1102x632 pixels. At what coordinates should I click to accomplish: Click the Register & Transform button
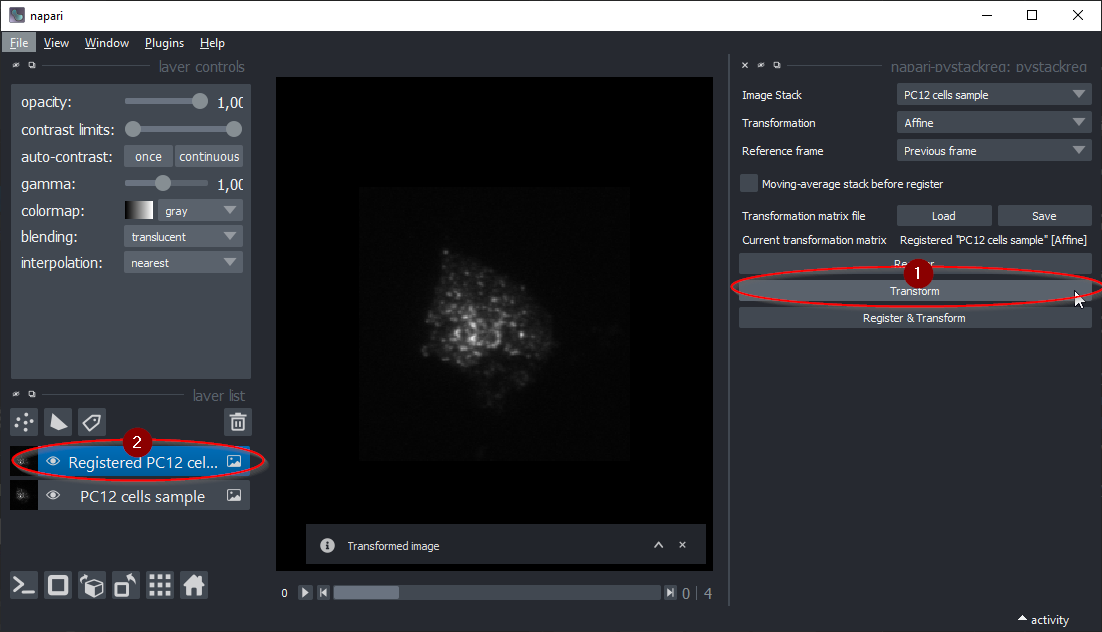pos(914,318)
